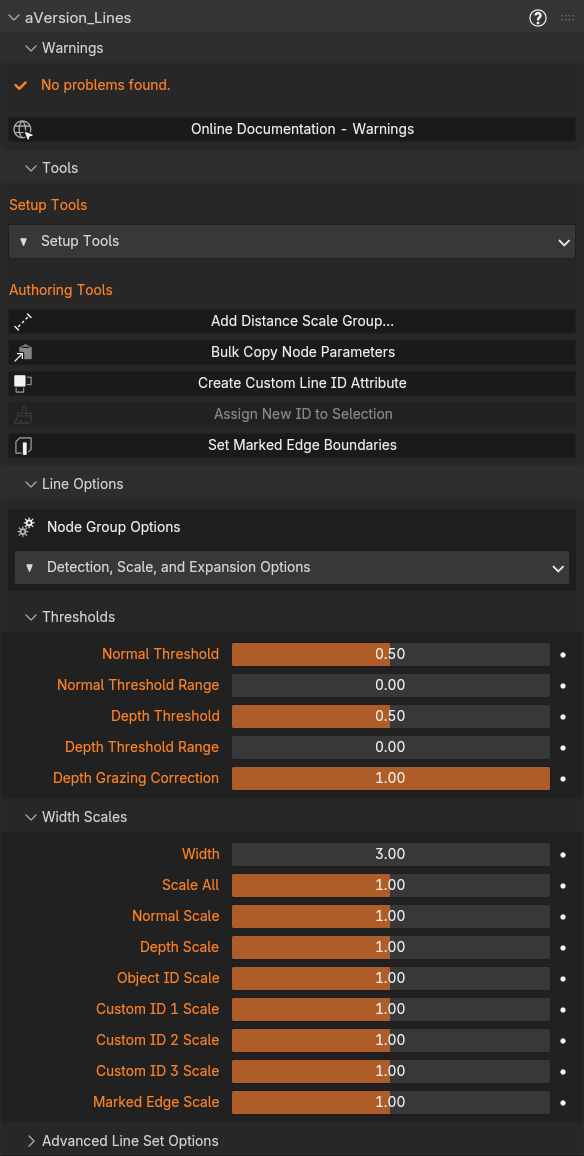Image resolution: width=584 pixels, height=1156 pixels.
Task: Adjust the Depth Threshold slider
Action: click(391, 716)
